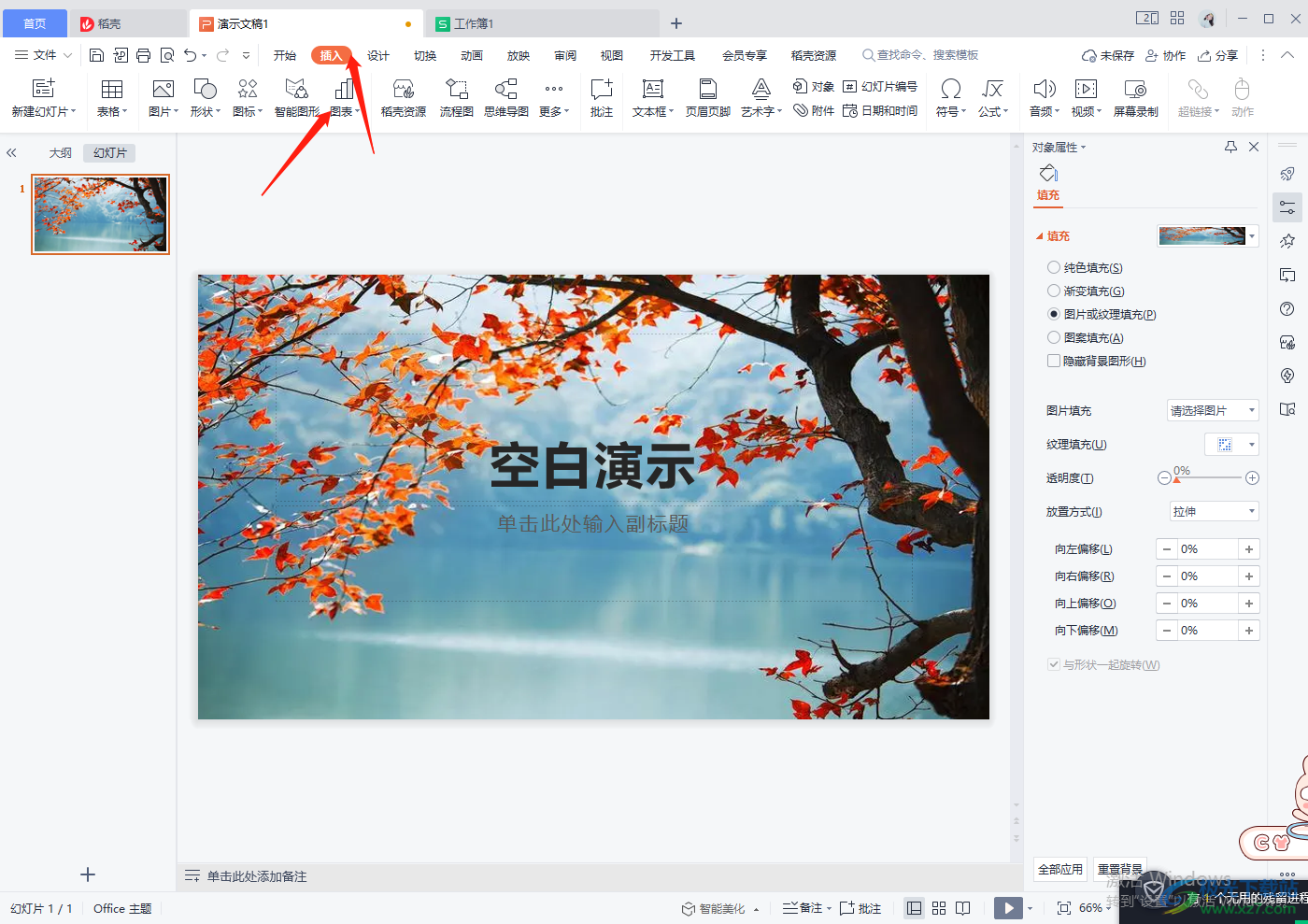Insert 幻灯片编号 slide number
This screenshot has width=1308, height=924.
click(880, 86)
